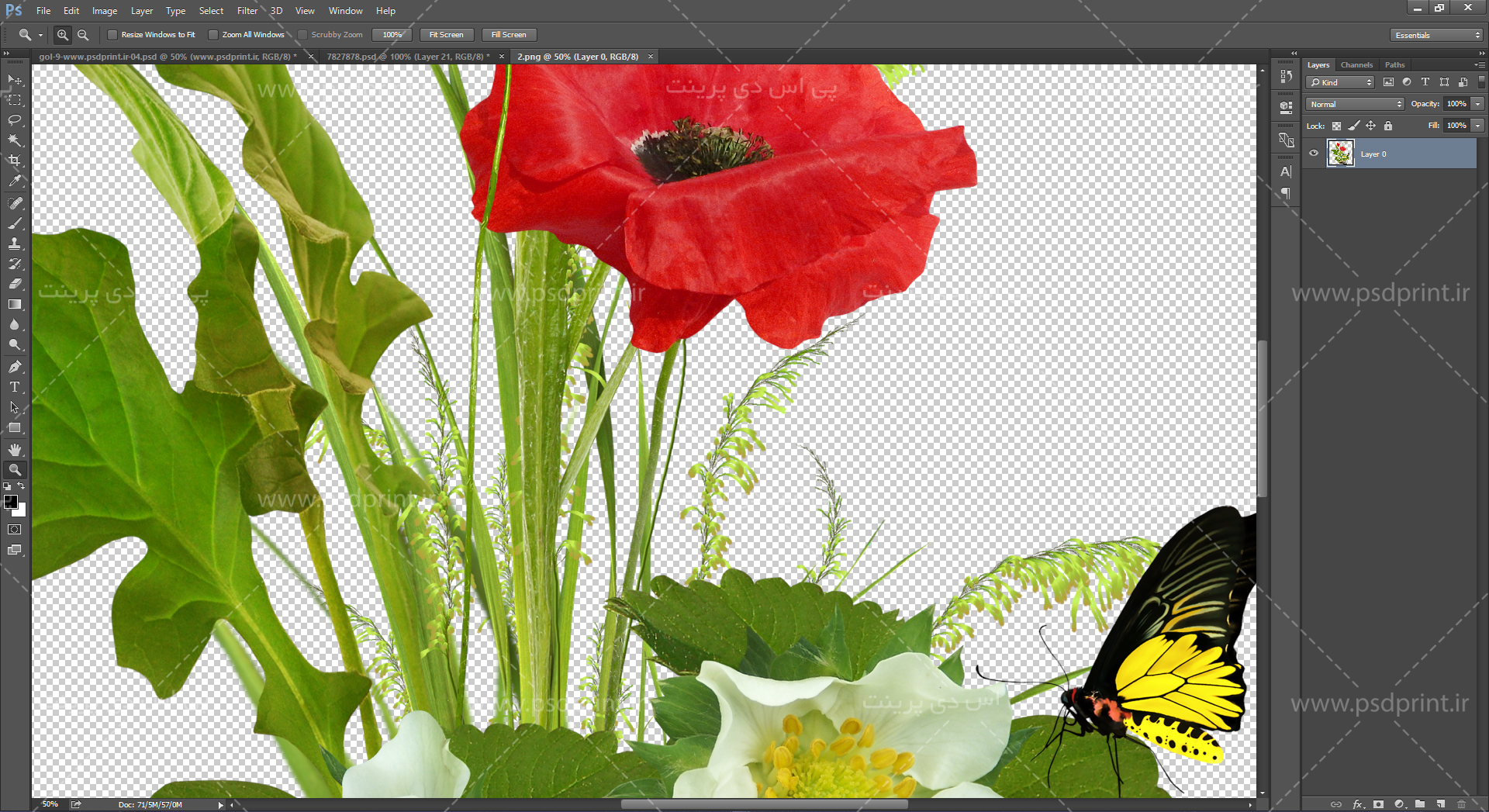
Task: Click the Create new group folder icon
Action: (1420, 804)
